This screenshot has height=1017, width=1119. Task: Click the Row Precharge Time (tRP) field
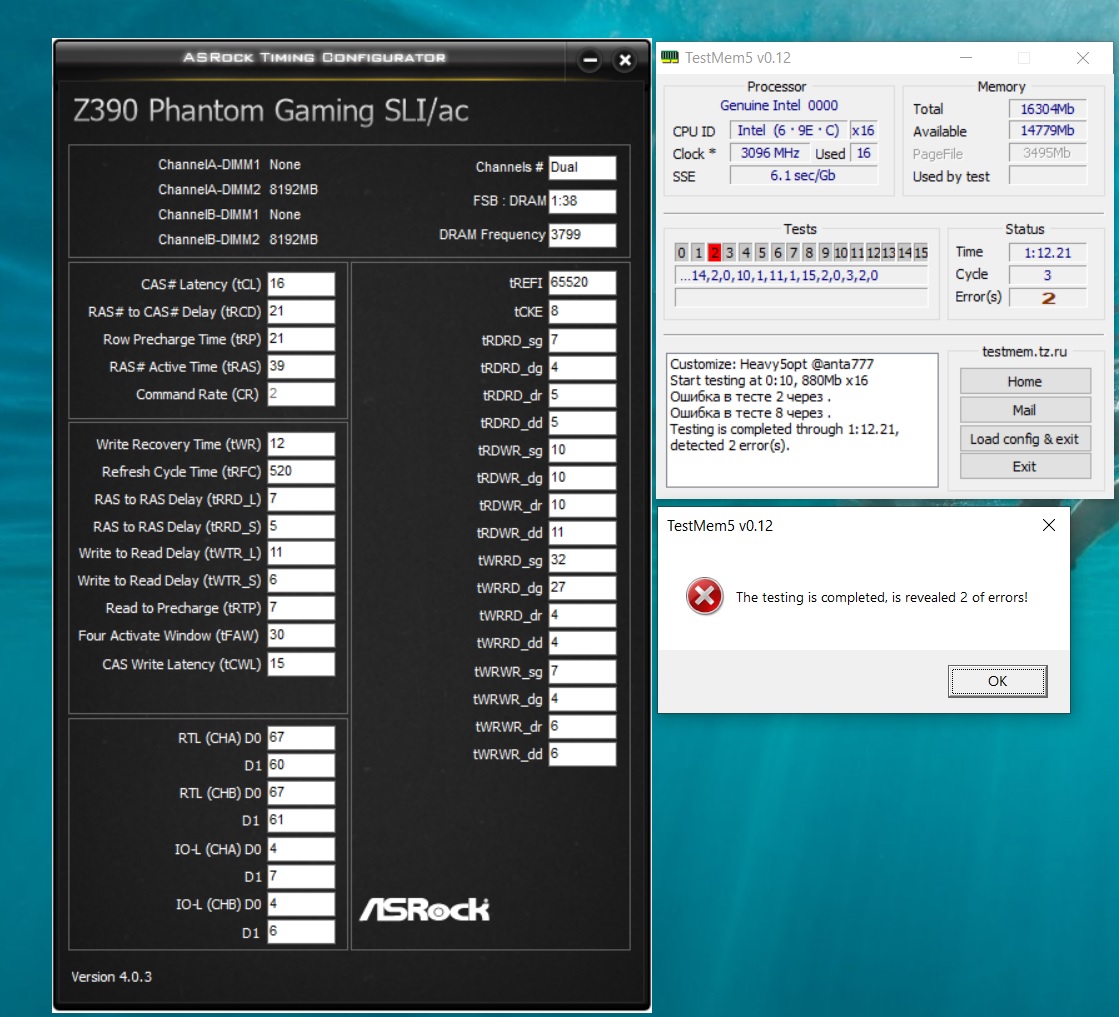[300, 338]
